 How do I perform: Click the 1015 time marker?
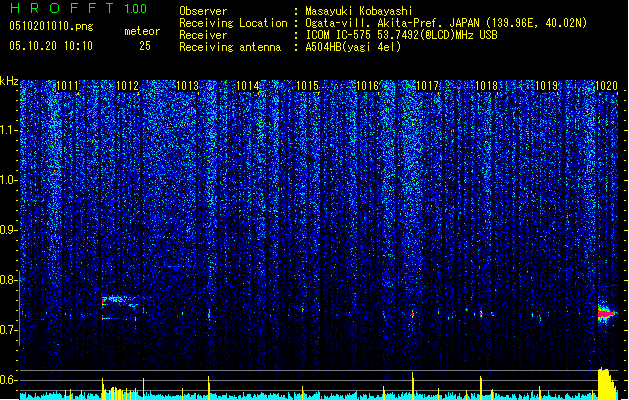[307, 85]
